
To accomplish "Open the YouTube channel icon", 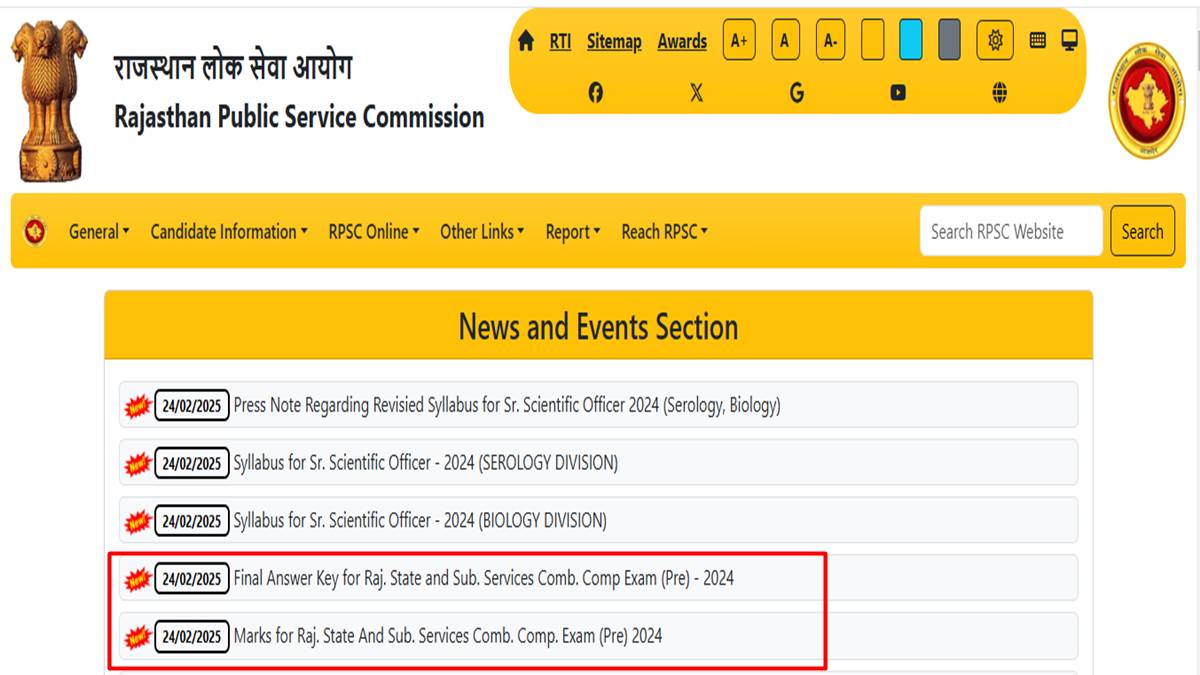I will [x=897, y=92].
